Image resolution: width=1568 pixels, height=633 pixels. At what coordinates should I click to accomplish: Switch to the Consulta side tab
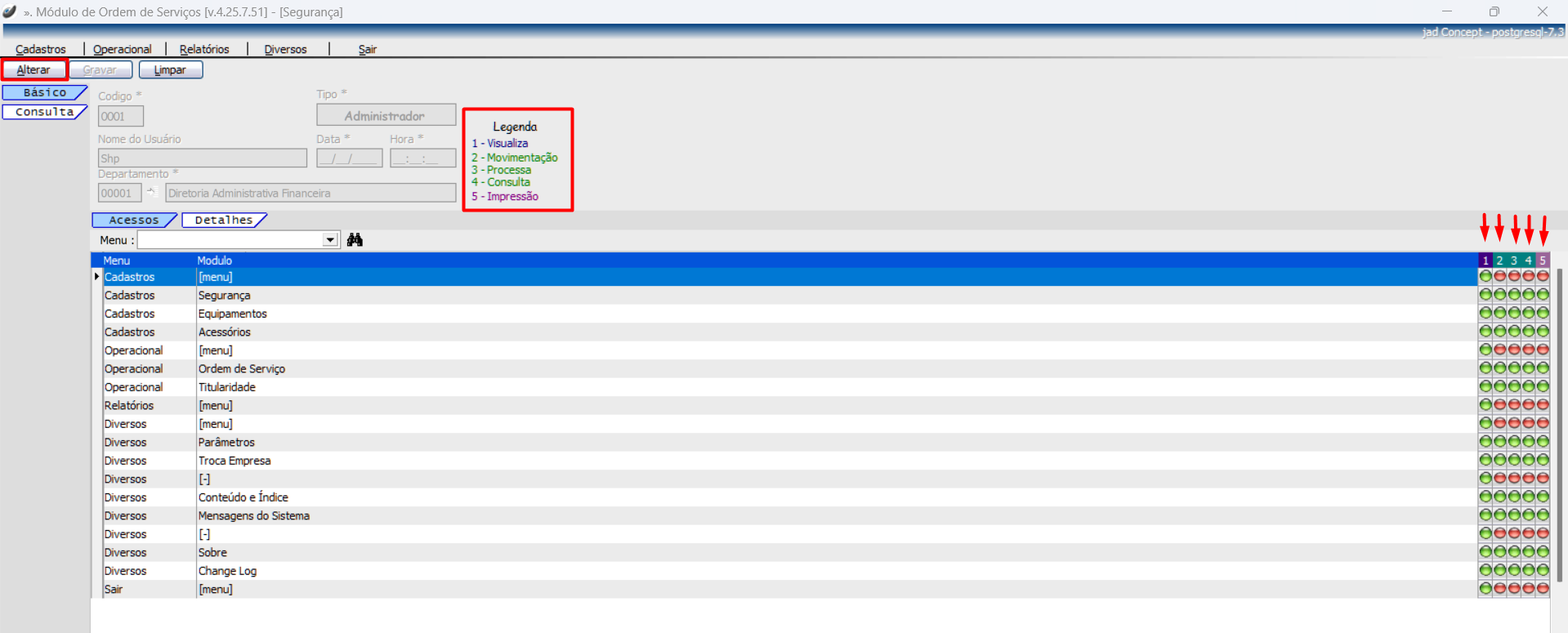pos(44,112)
